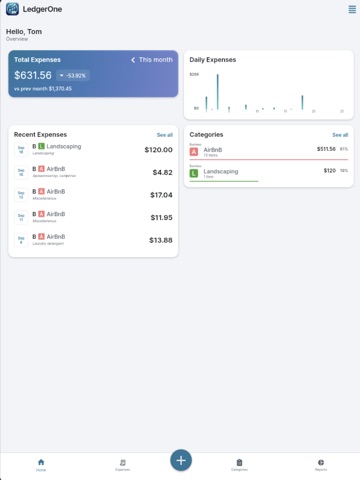Go to previous month using left chevron
The image size is (360, 480).
tap(133, 60)
